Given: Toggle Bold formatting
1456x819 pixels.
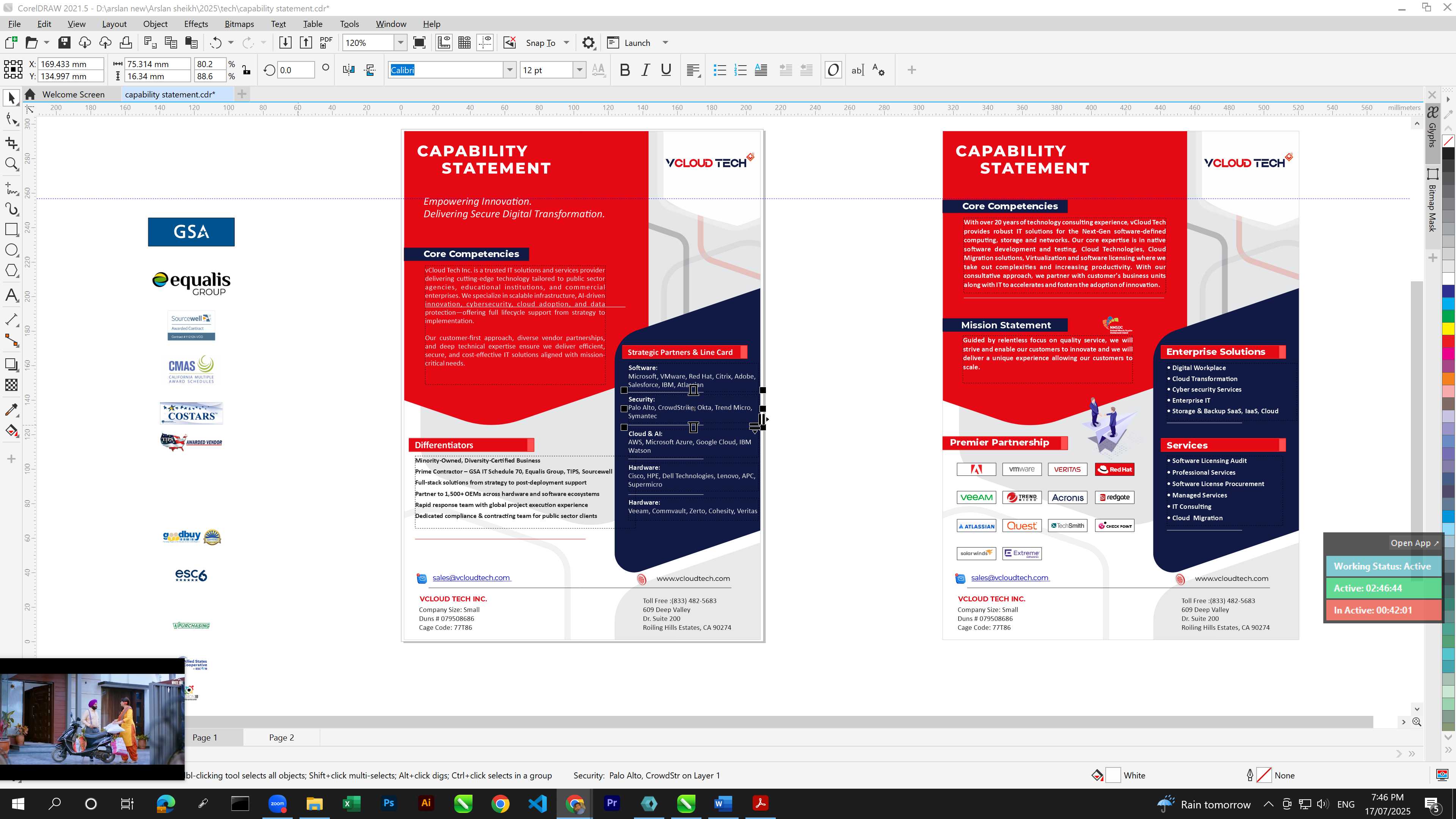Looking at the screenshot, I should click(624, 70).
